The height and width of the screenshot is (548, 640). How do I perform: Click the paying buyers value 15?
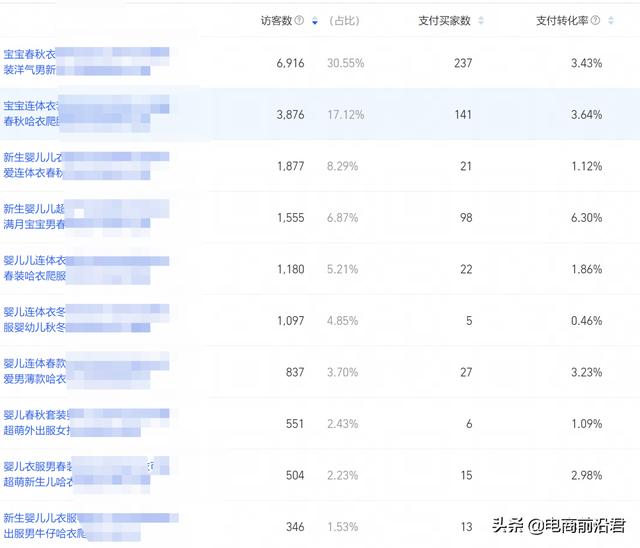[466, 475]
